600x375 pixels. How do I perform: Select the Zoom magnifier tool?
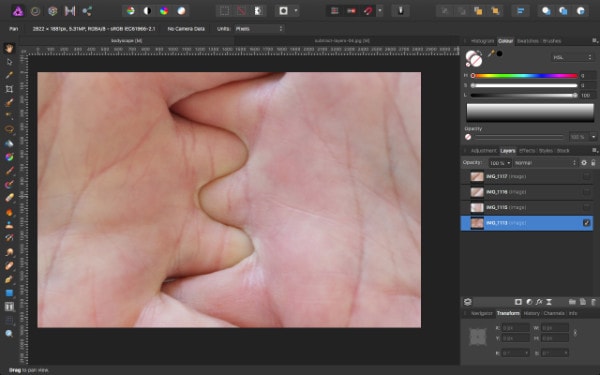[x=9, y=334]
